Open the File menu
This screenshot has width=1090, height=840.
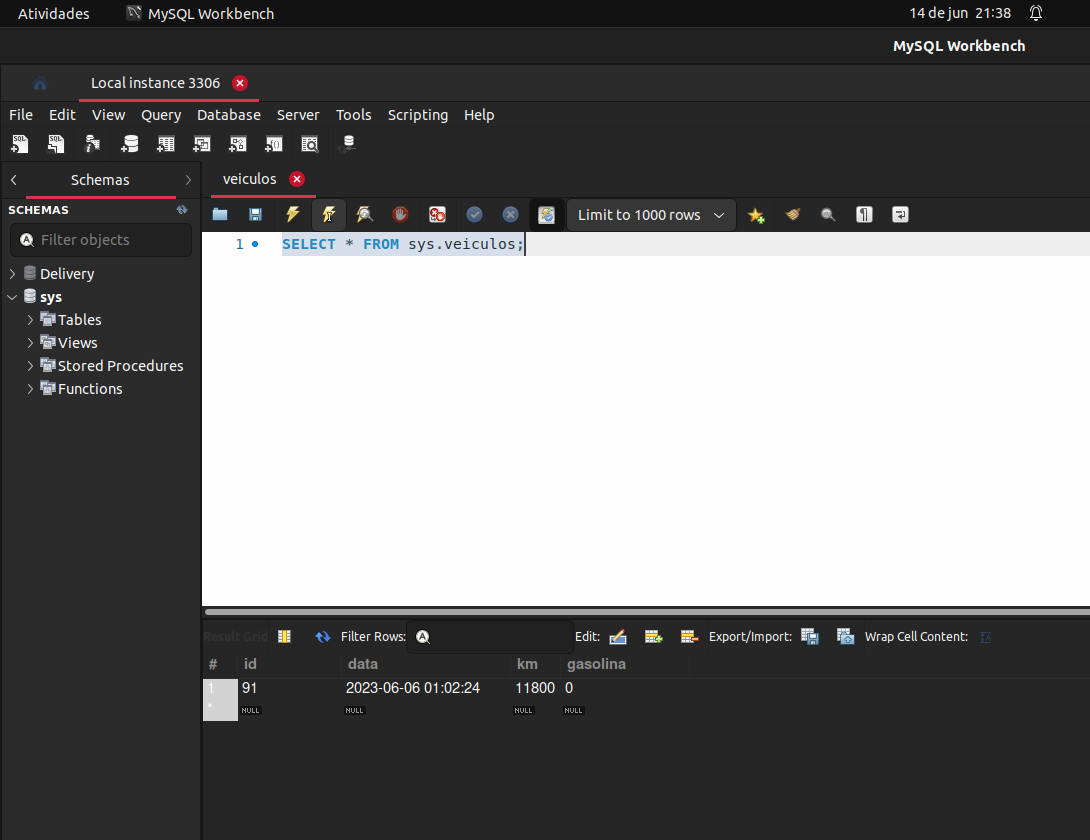(x=21, y=115)
